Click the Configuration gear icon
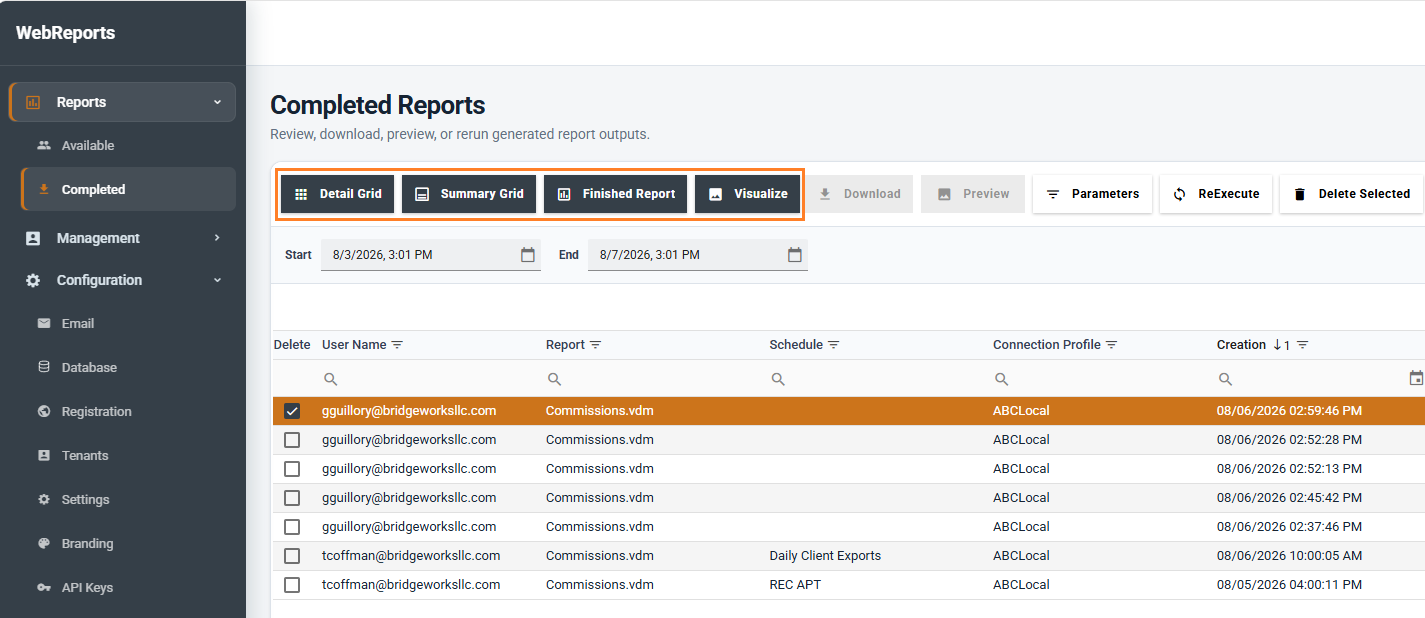 click(x=33, y=280)
